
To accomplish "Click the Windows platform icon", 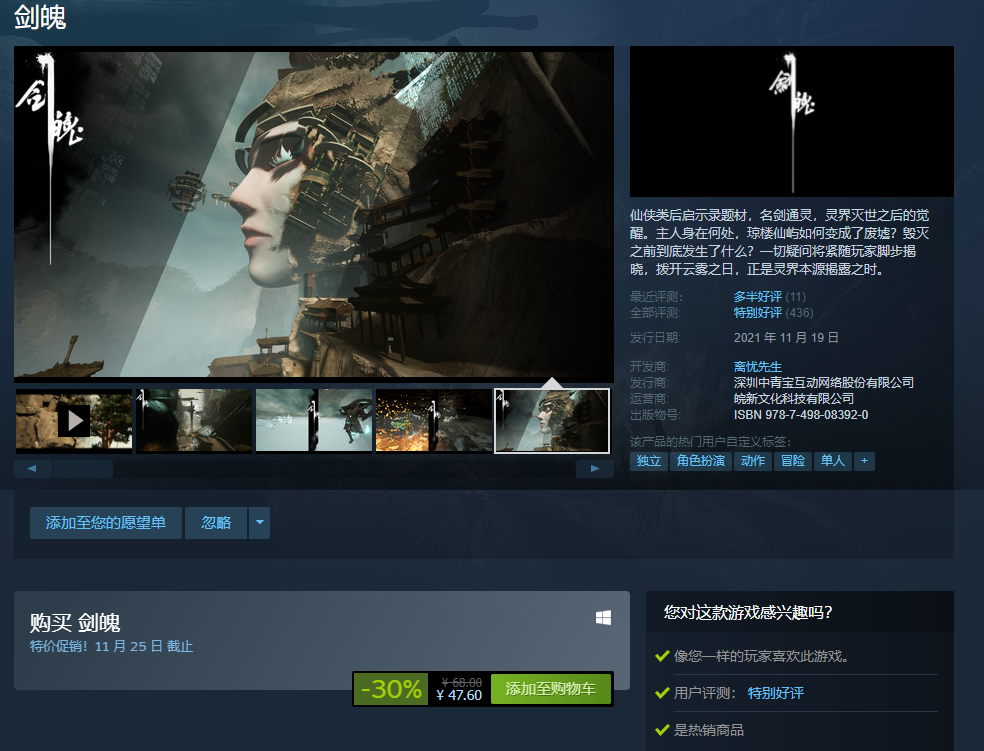I will [x=603, y=618].
